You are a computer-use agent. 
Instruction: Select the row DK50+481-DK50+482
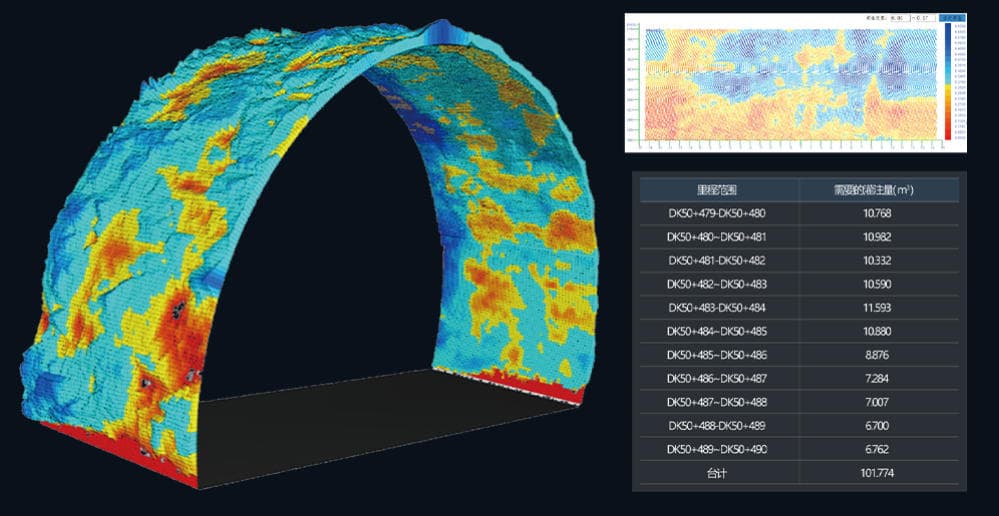(x=799, y=261)
